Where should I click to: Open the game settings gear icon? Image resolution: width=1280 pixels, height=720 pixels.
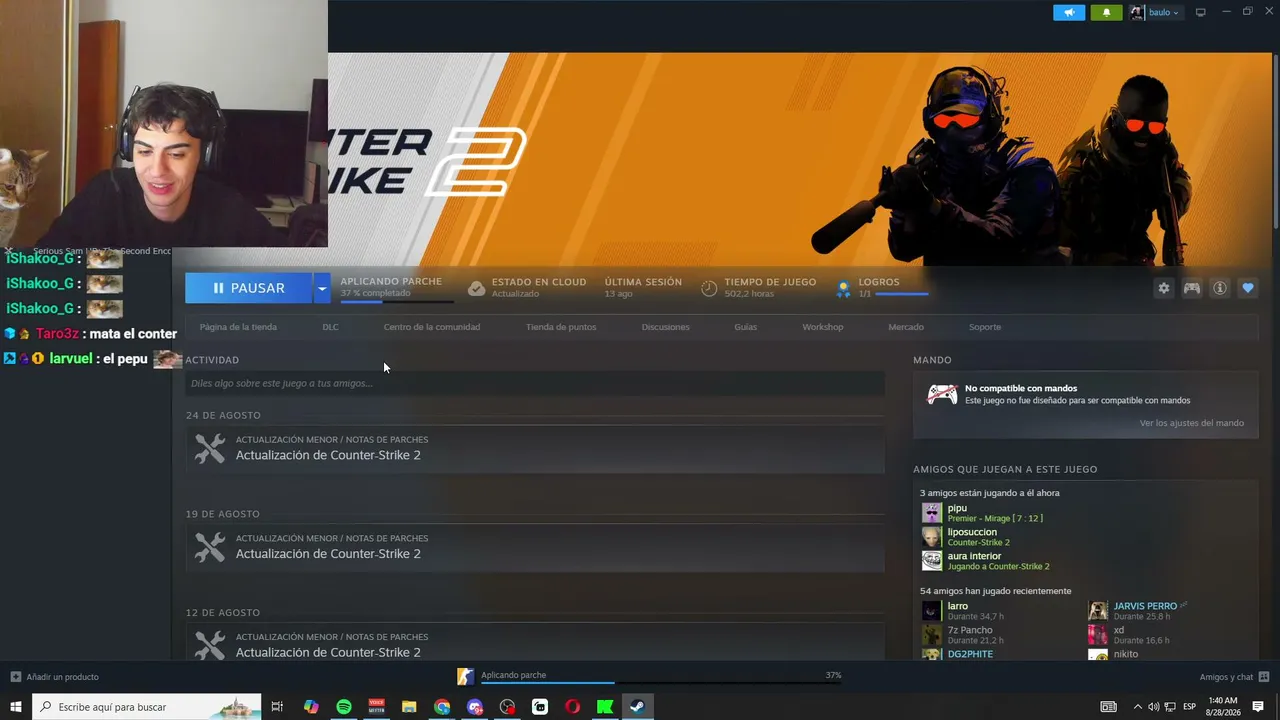pyautogui.click(x=1164, y=288)
